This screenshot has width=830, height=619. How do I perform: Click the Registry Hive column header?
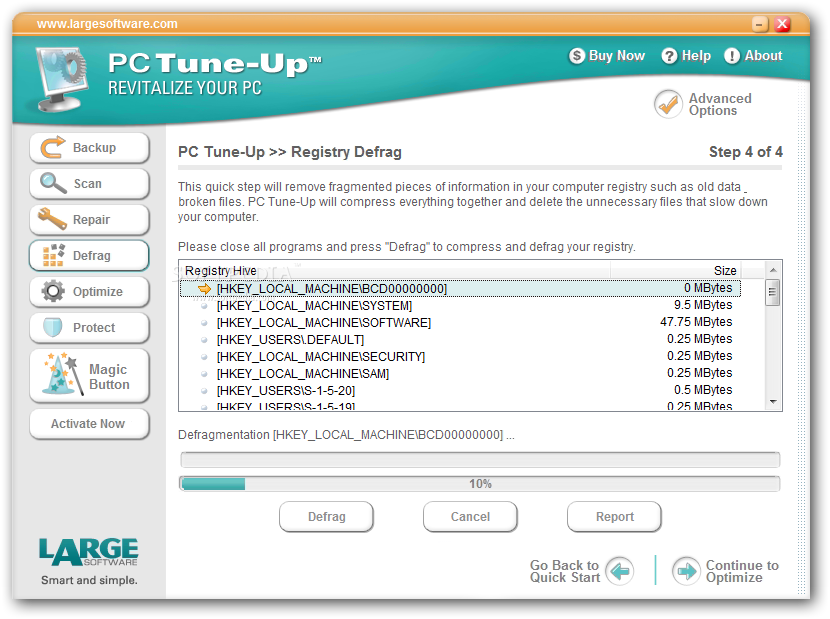click(395, 271)
